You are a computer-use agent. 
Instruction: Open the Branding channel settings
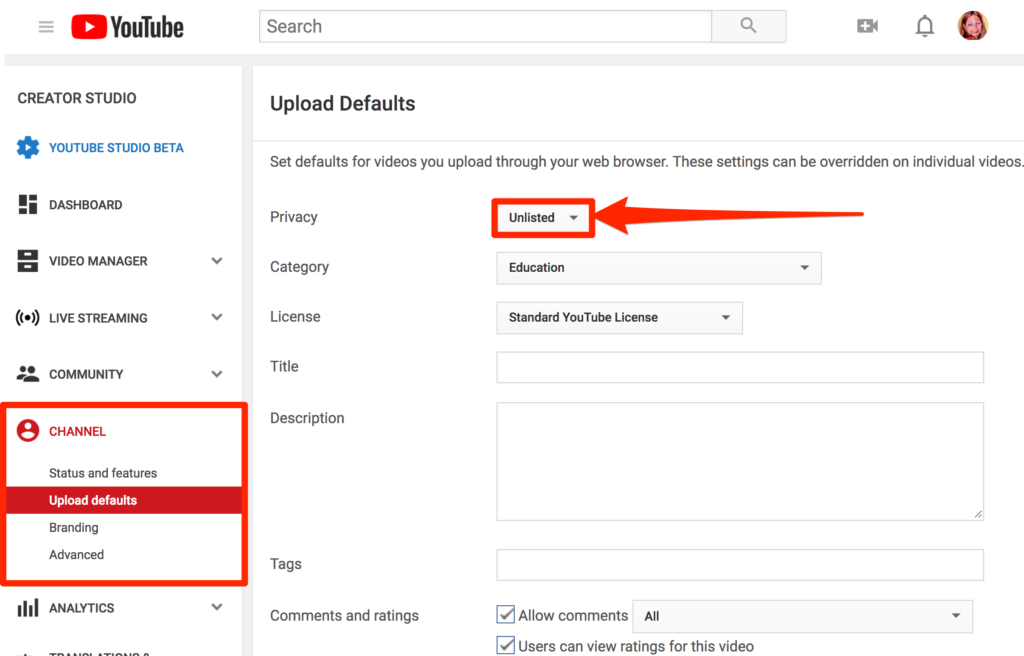[74, 527]
